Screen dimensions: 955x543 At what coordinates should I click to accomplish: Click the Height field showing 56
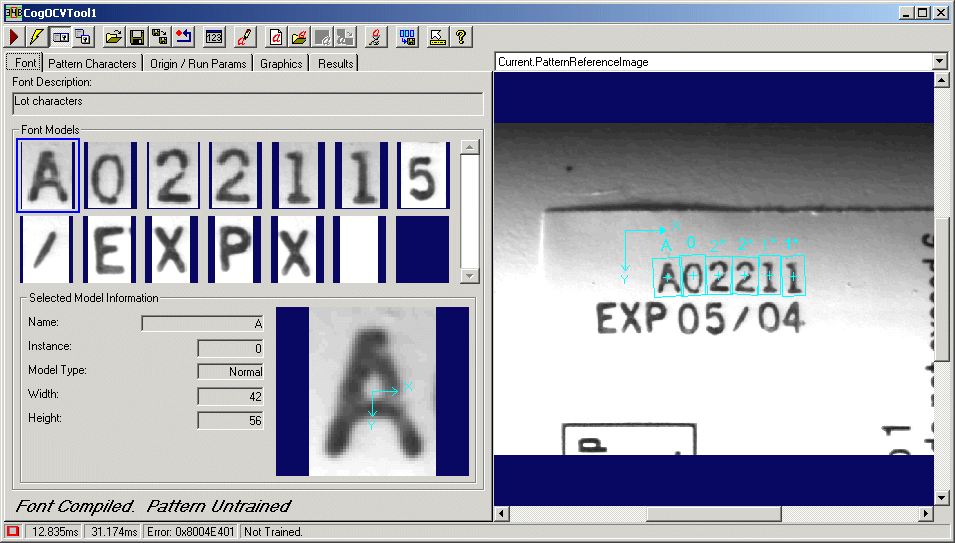coord(230,420)
